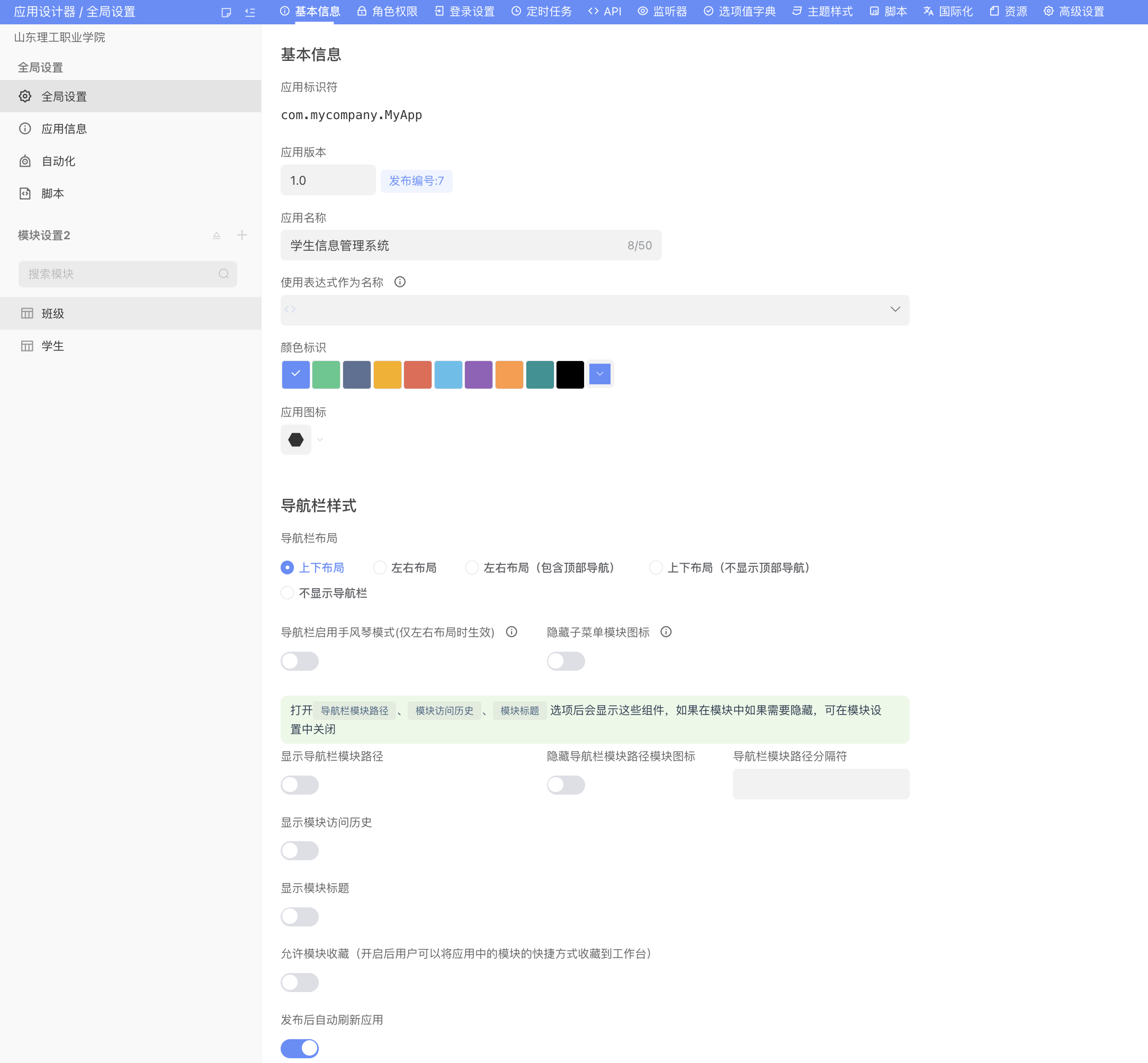Select the orange color swatch
The height and width of the screenshot is (1063, 1148).
509,374
